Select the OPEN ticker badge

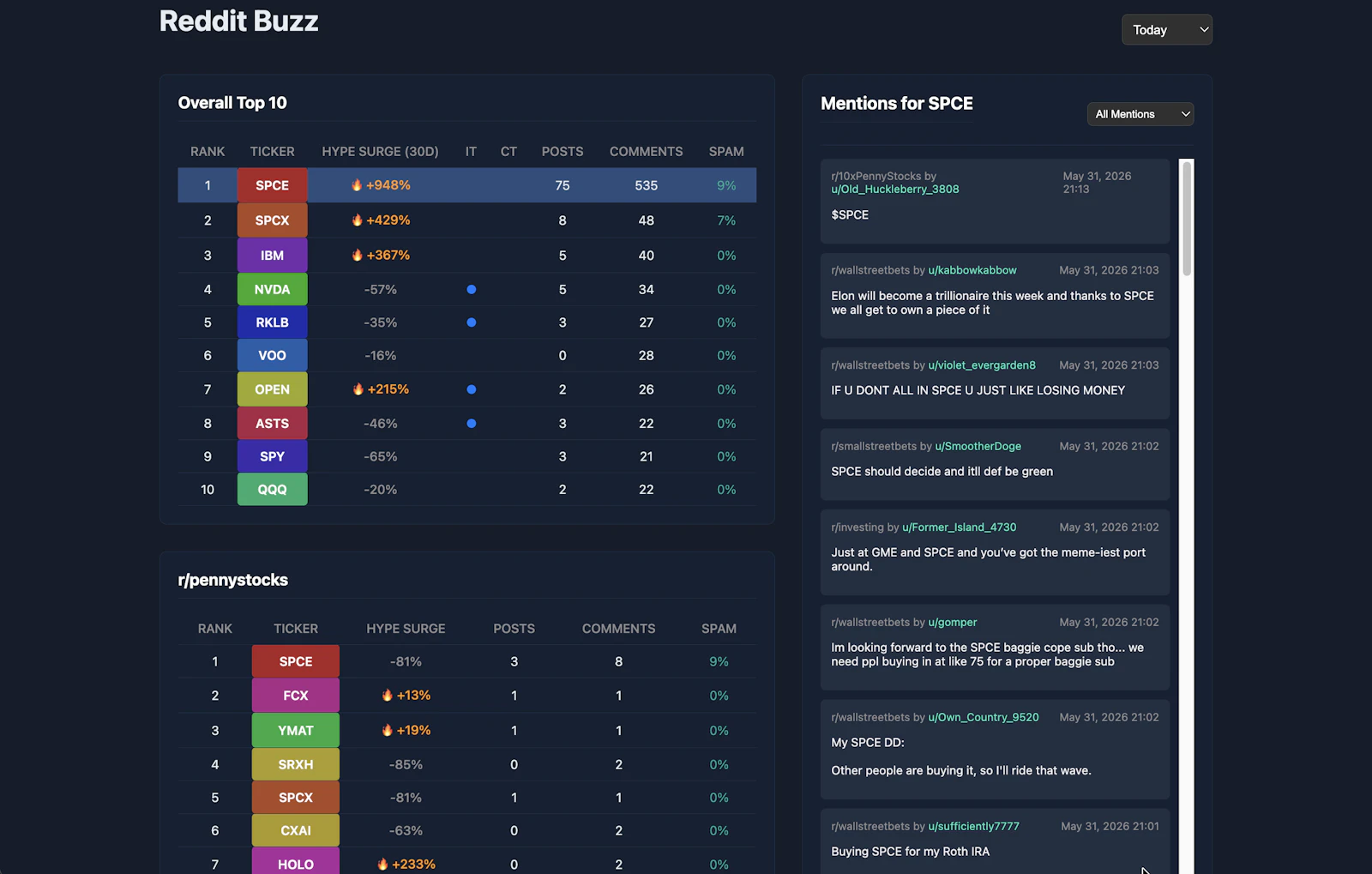click(x=272, y=389)
